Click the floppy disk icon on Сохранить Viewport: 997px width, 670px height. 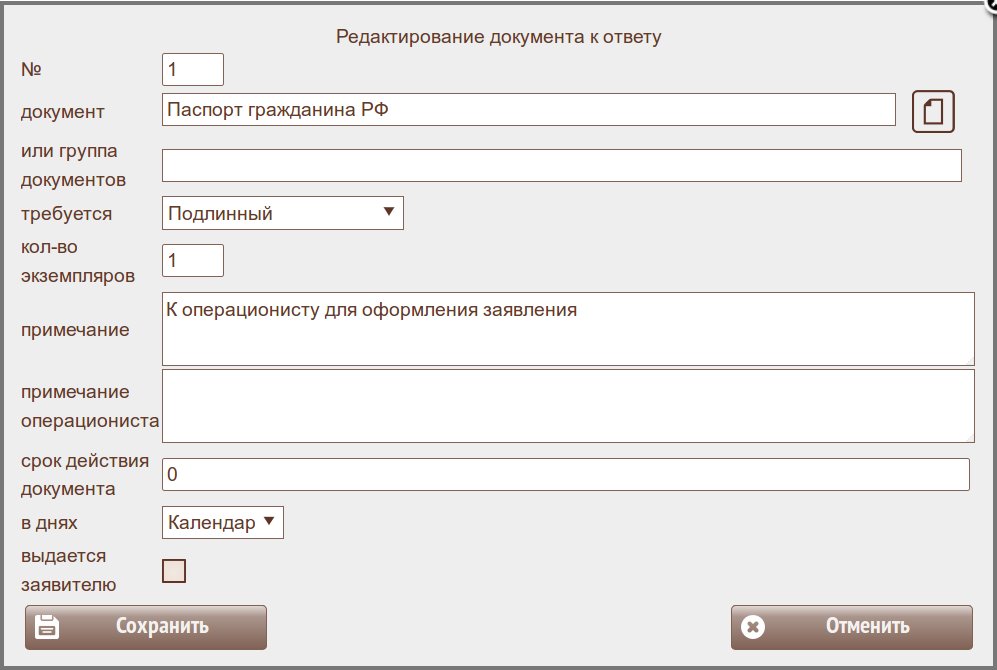pyautogui.click(x=47, y=627)
